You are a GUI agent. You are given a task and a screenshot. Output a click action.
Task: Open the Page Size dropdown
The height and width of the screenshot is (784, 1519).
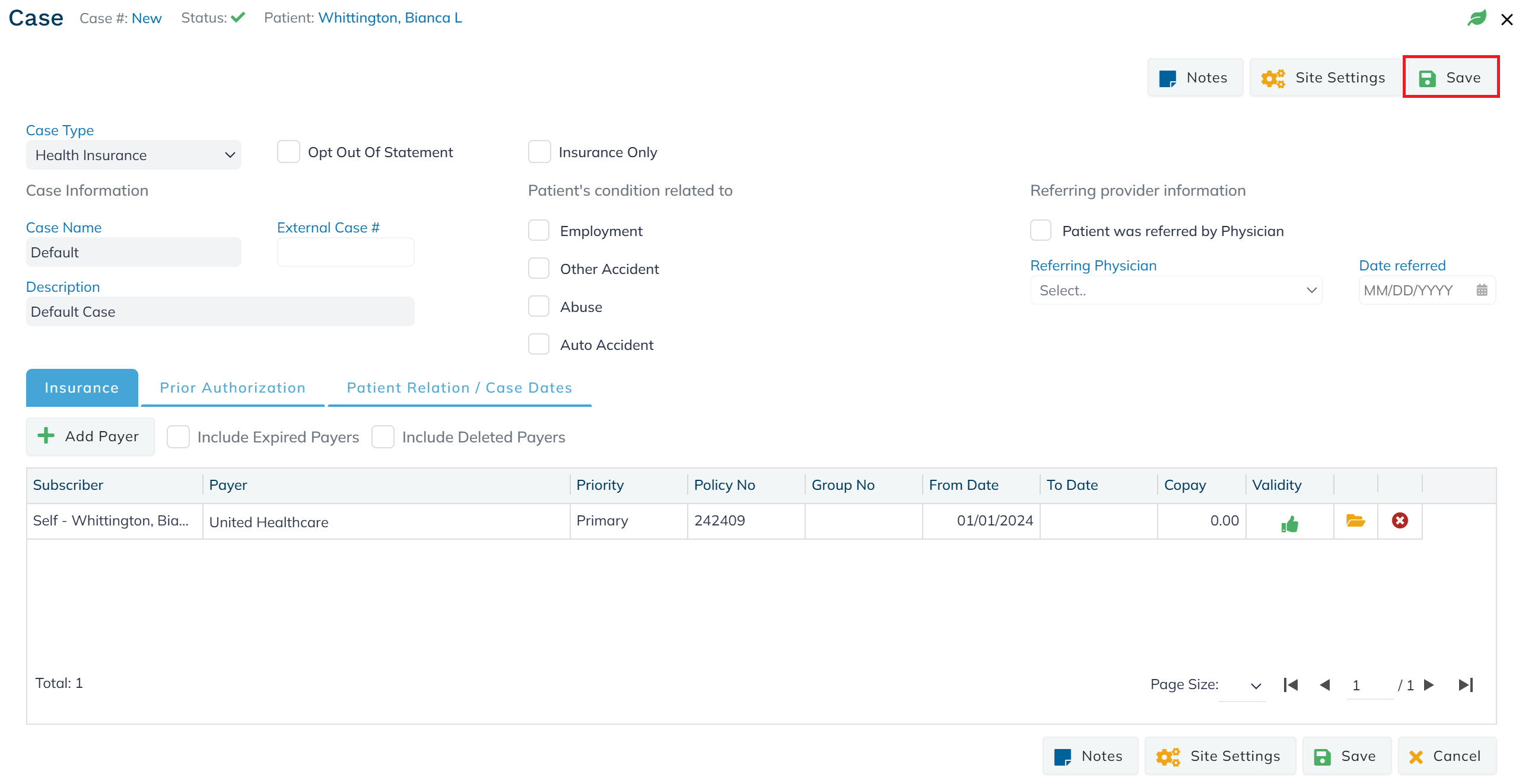tap(1242, 686)
